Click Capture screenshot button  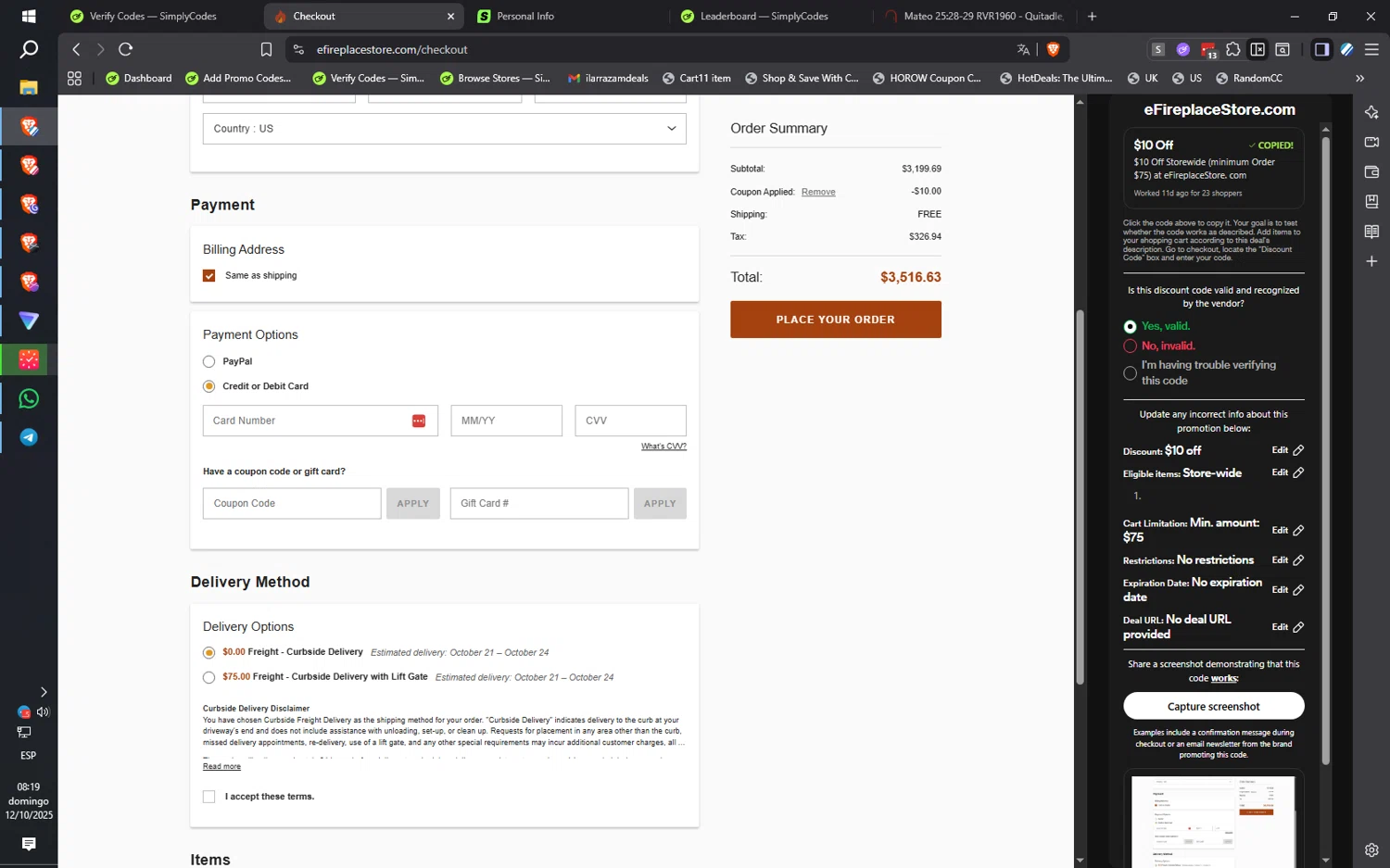[x=1214, y=706]
